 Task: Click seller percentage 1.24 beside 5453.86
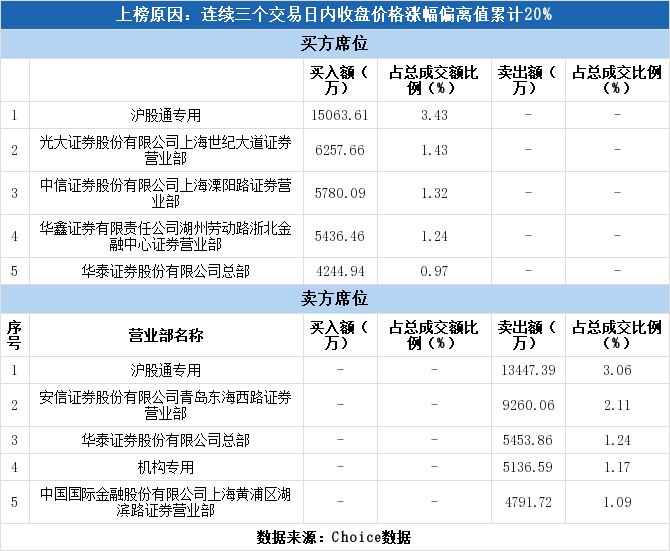(617, 440)
